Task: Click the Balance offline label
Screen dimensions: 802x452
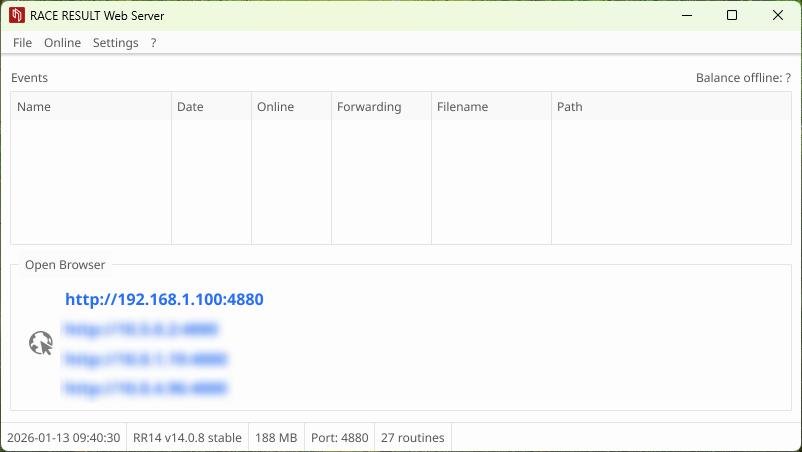Action: point(742,78)
